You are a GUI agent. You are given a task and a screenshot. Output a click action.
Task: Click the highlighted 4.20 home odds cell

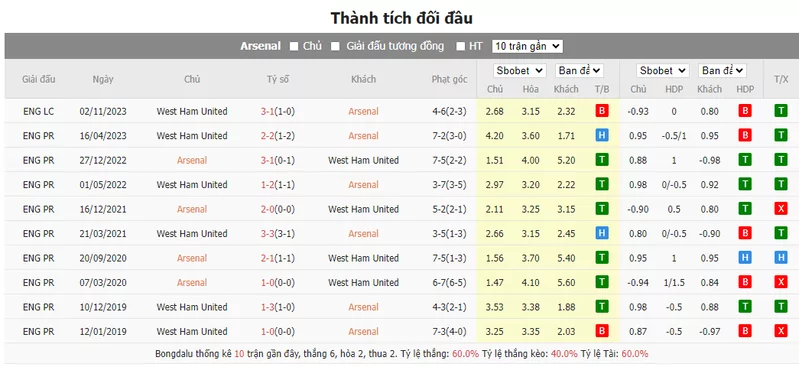[494, 136]
